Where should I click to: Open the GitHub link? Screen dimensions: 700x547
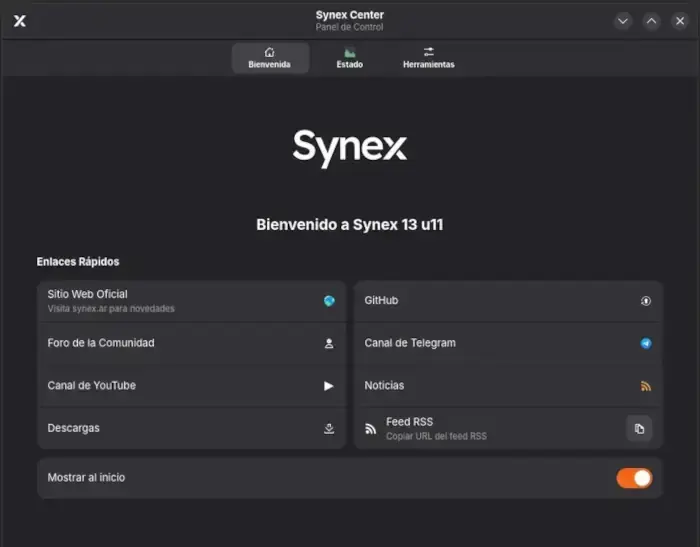pos(508,301)
